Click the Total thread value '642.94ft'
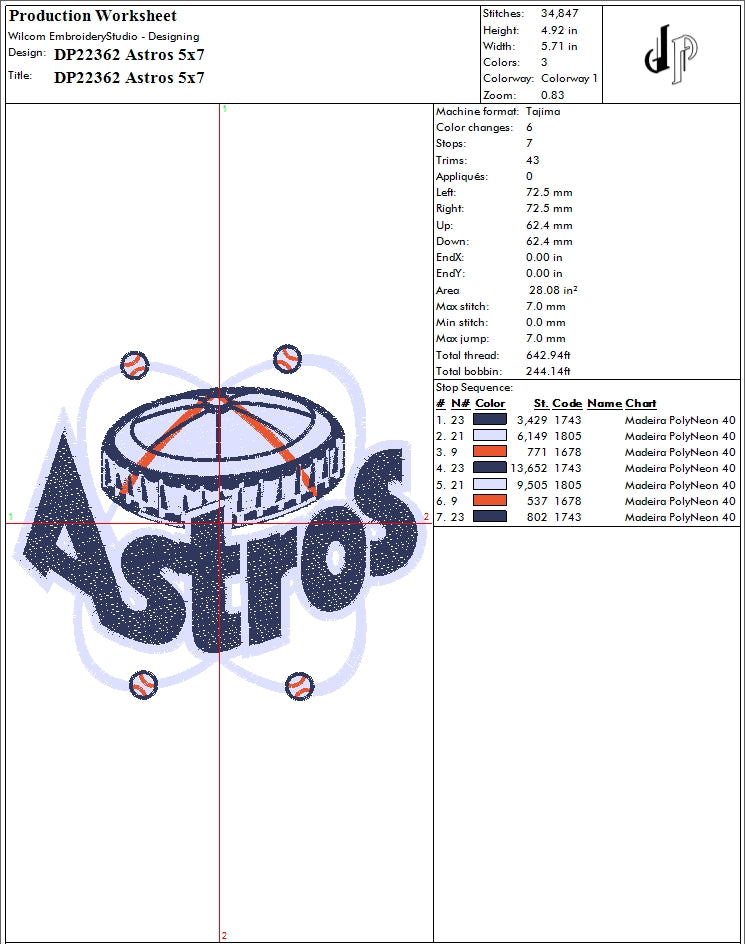 (548, 355)
